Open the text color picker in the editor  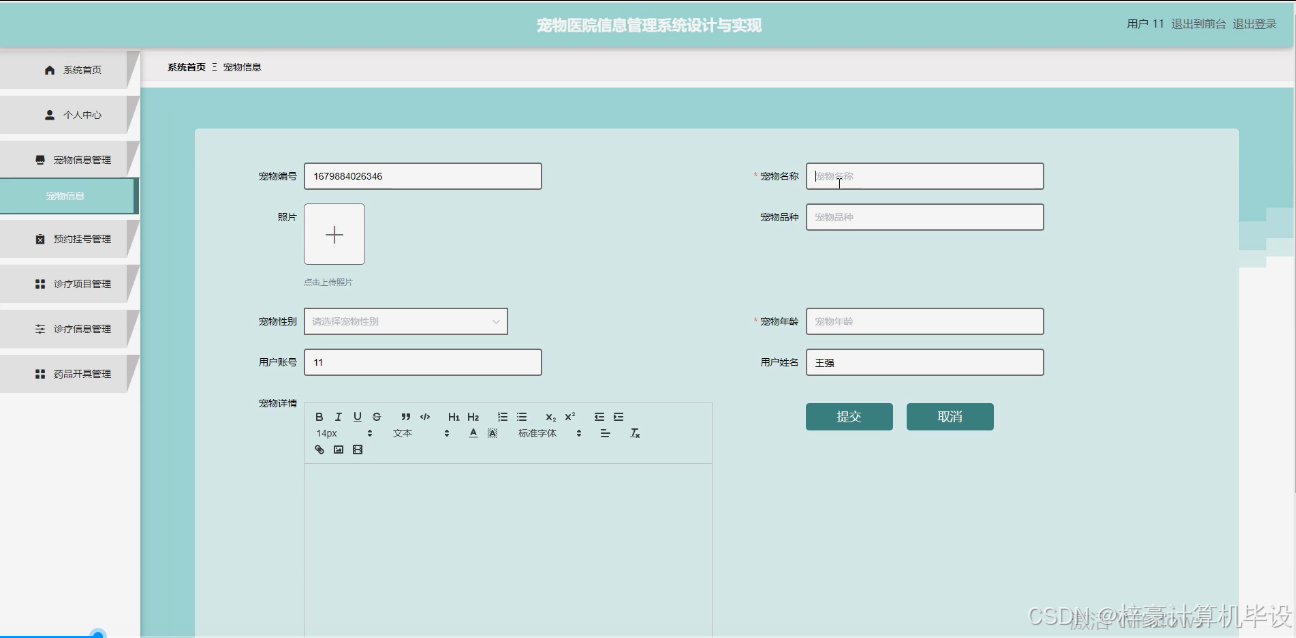click(472, 432)
